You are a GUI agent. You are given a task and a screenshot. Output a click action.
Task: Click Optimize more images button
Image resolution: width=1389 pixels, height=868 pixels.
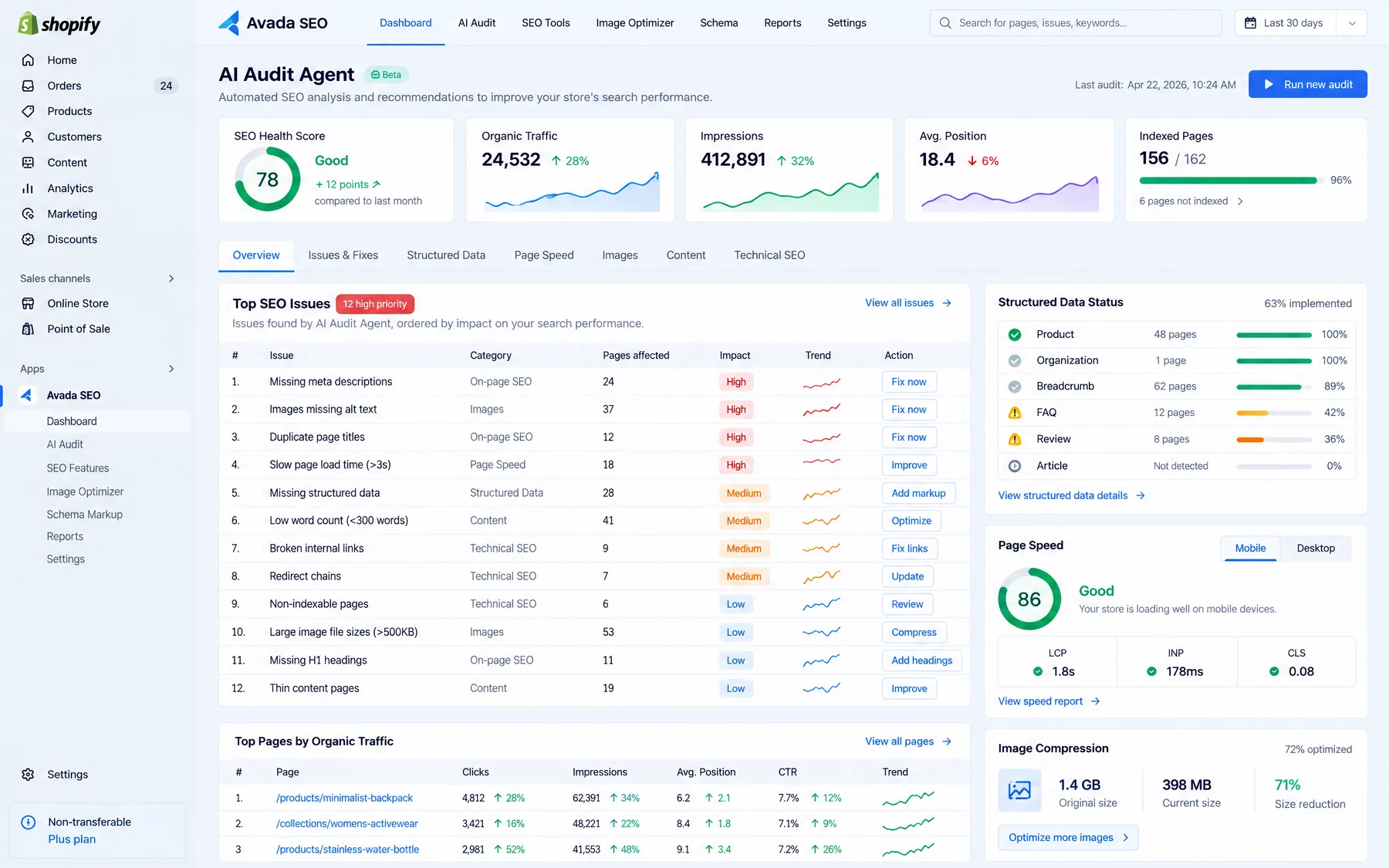1068,838
